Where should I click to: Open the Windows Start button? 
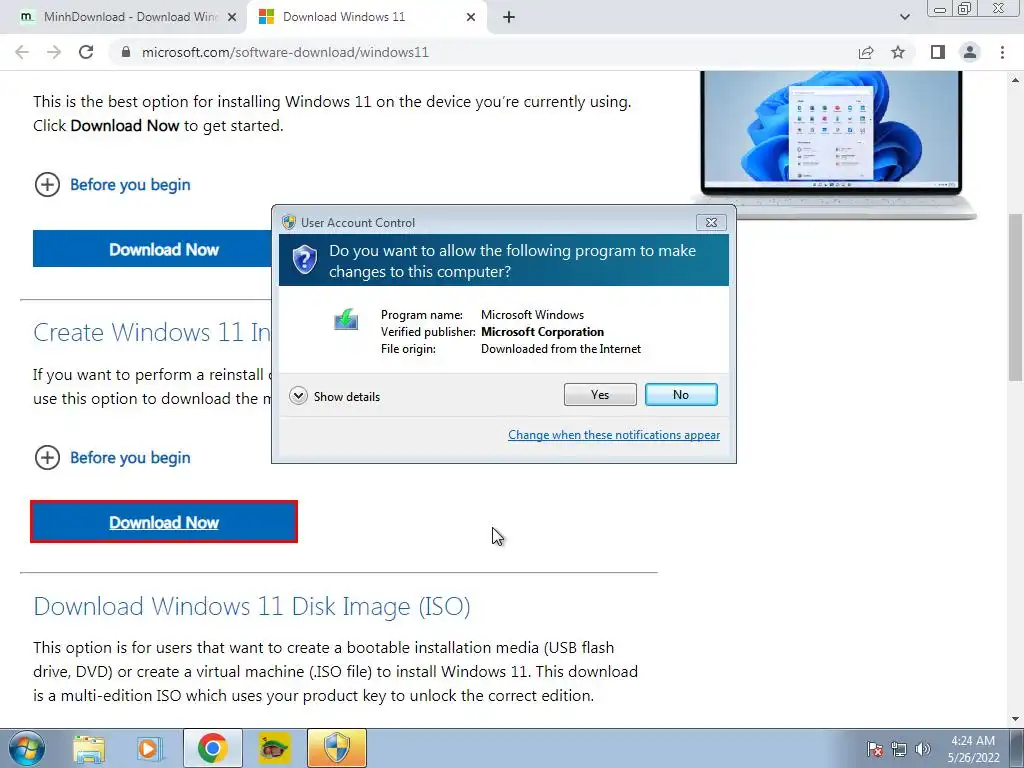pyautogui.click(x=26, y=748)
